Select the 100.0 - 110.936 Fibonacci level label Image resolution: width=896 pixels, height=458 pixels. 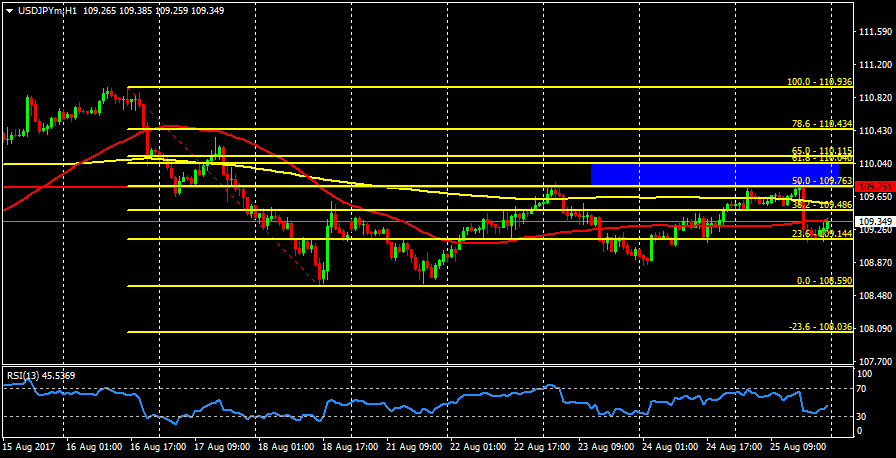click(x=820, y=82)
